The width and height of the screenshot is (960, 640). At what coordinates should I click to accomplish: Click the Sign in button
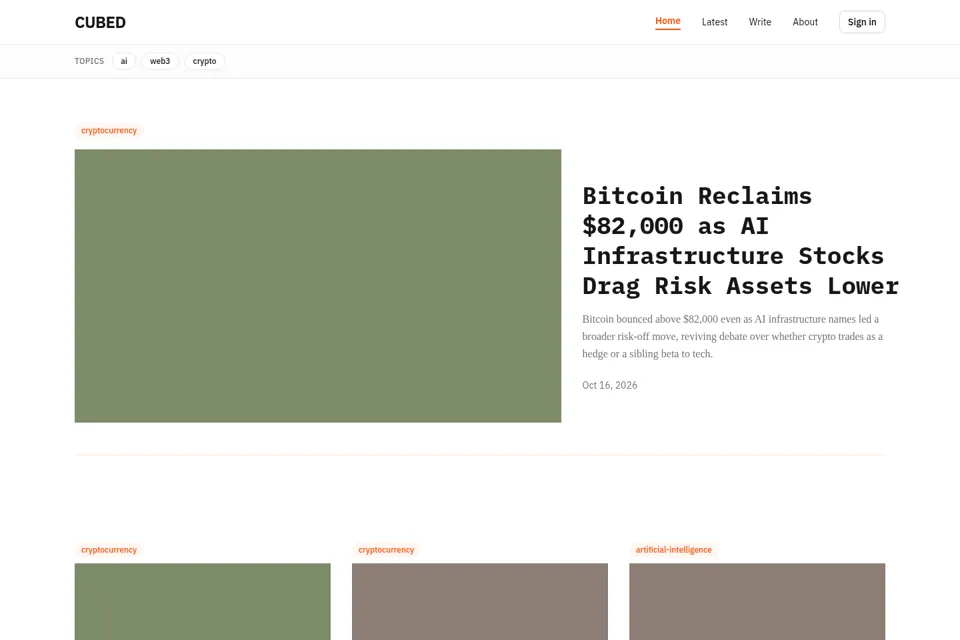861,22
